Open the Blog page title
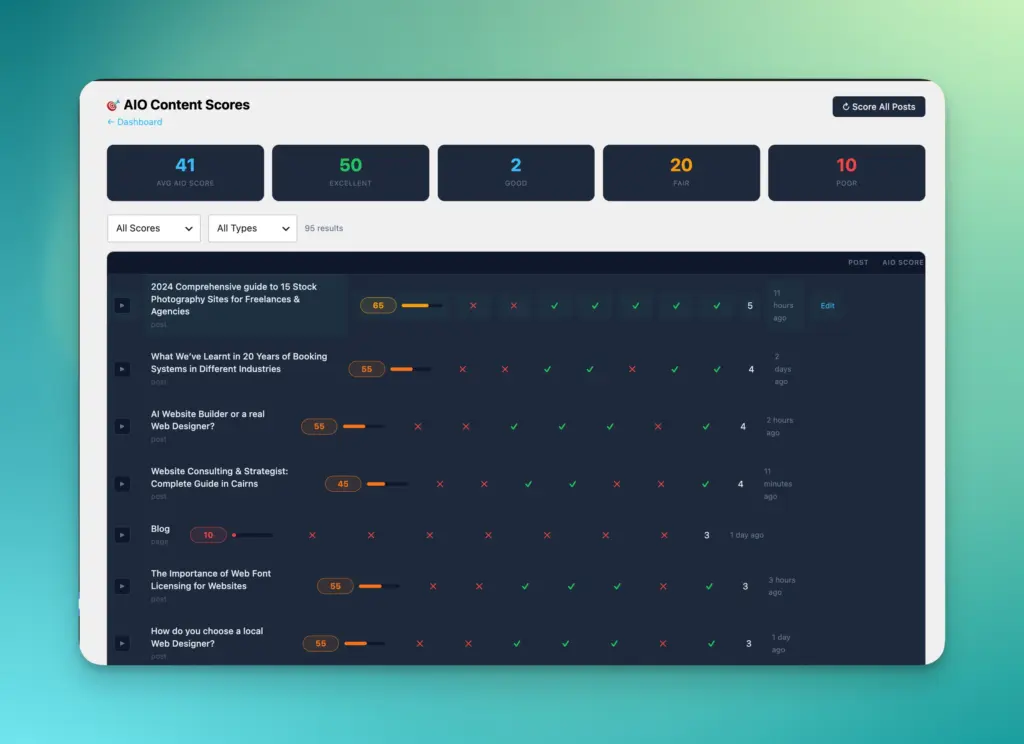Viewport: 1024px width, 744px height. (x=160, y=529)
